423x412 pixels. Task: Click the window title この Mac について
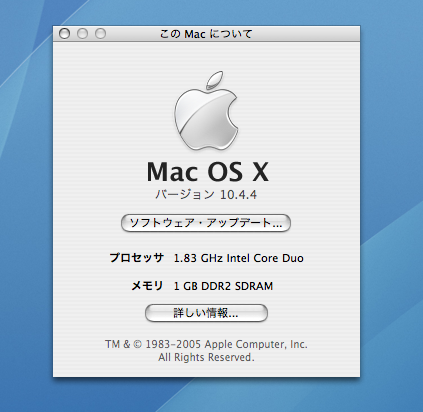pos(206,34)
